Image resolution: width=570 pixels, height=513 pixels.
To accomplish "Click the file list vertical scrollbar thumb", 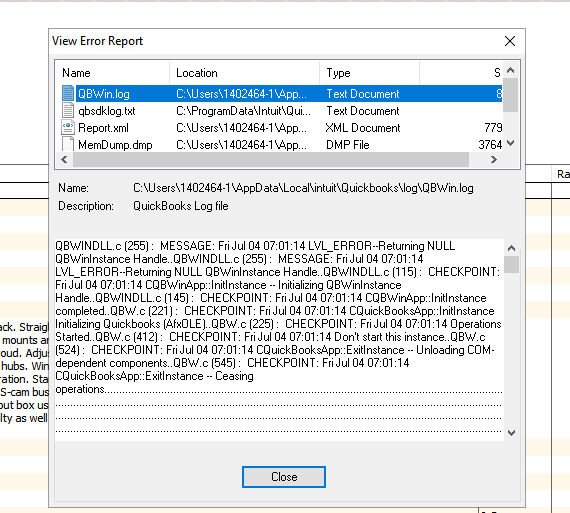I will point(511,95).
